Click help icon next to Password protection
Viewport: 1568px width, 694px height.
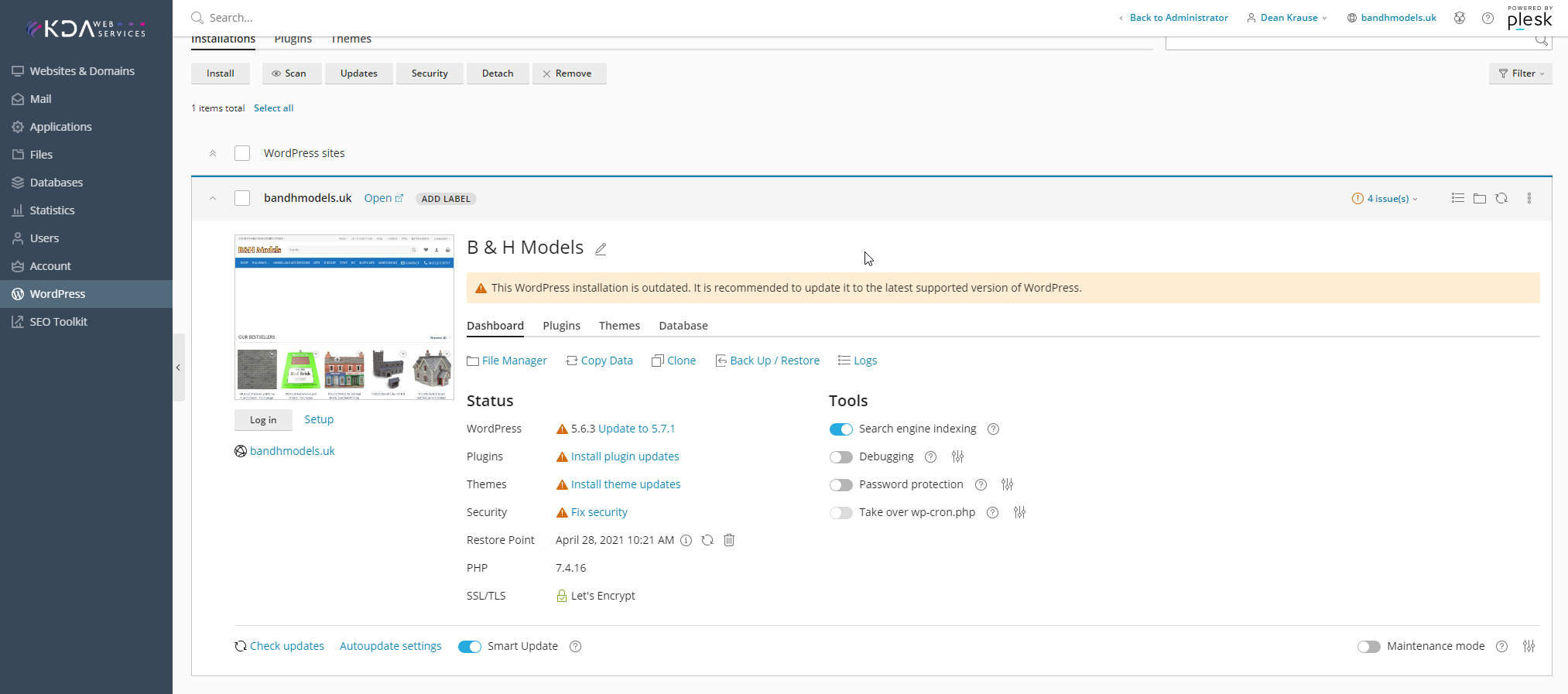pos(981,484)
